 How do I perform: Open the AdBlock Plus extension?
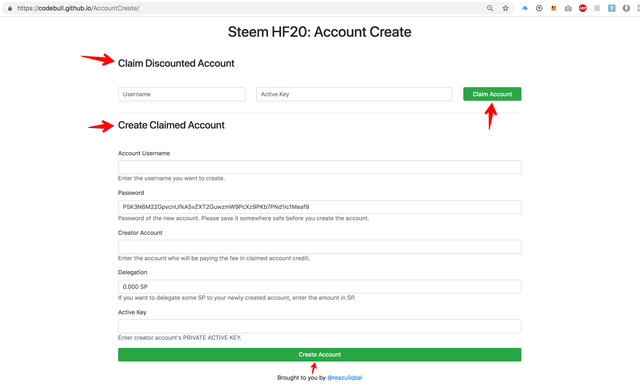click(x=583, y=8)
